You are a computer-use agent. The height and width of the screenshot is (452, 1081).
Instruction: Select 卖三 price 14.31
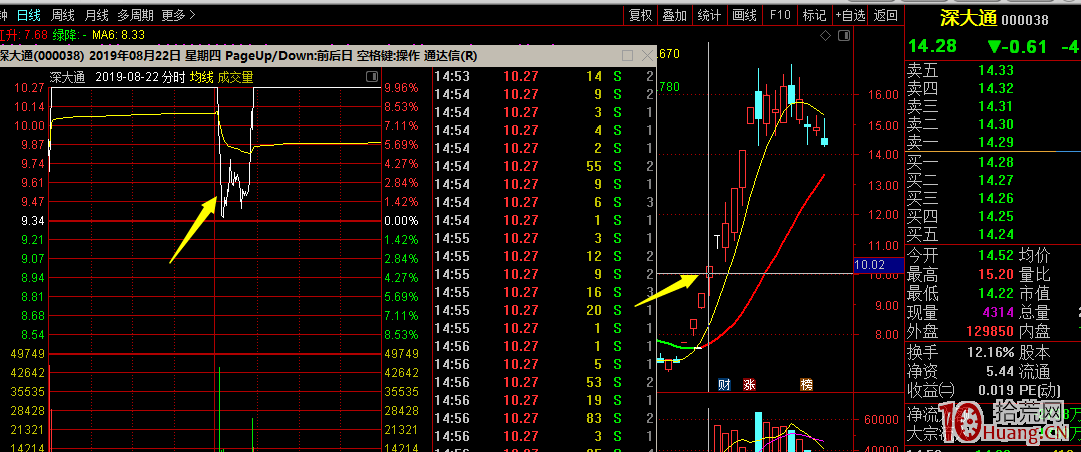point(996,106)
